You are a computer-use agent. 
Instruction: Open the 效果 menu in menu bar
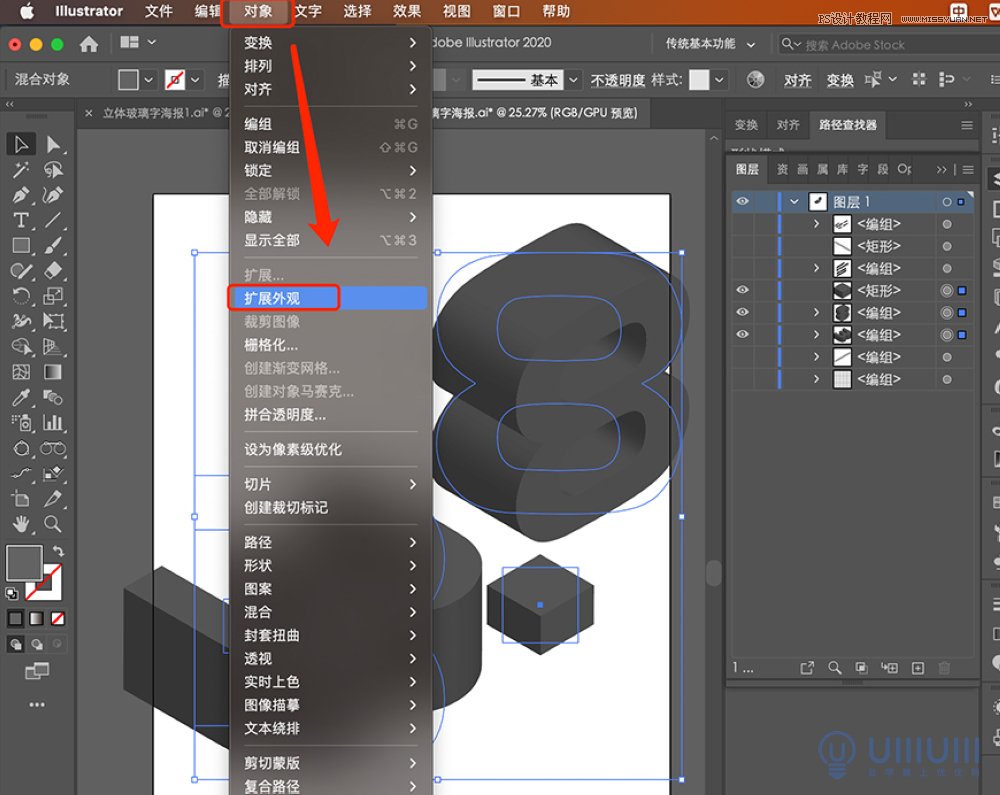click(x=407, y=12)
